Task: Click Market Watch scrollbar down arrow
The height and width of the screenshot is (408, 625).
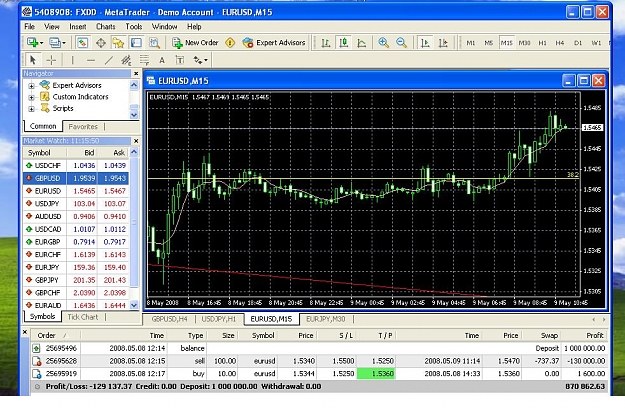Action: (x=134, y=305)
